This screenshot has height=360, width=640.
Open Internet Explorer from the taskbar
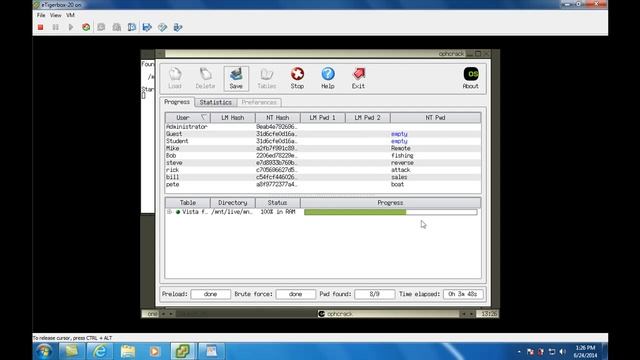tap(100, 351)
